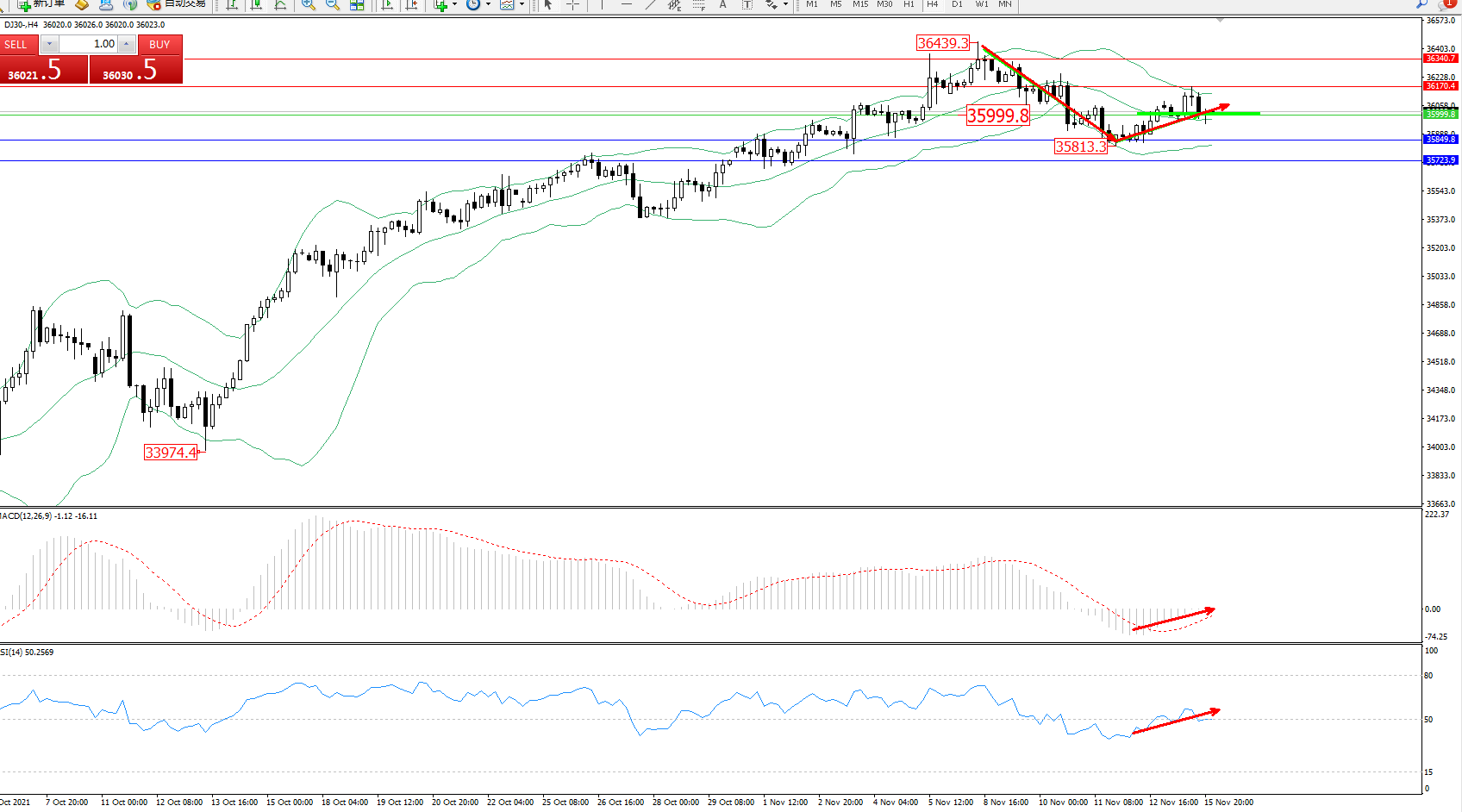Open the tile windows grid icon
Screen dimensions: 1462x812
tap(357, 4)
